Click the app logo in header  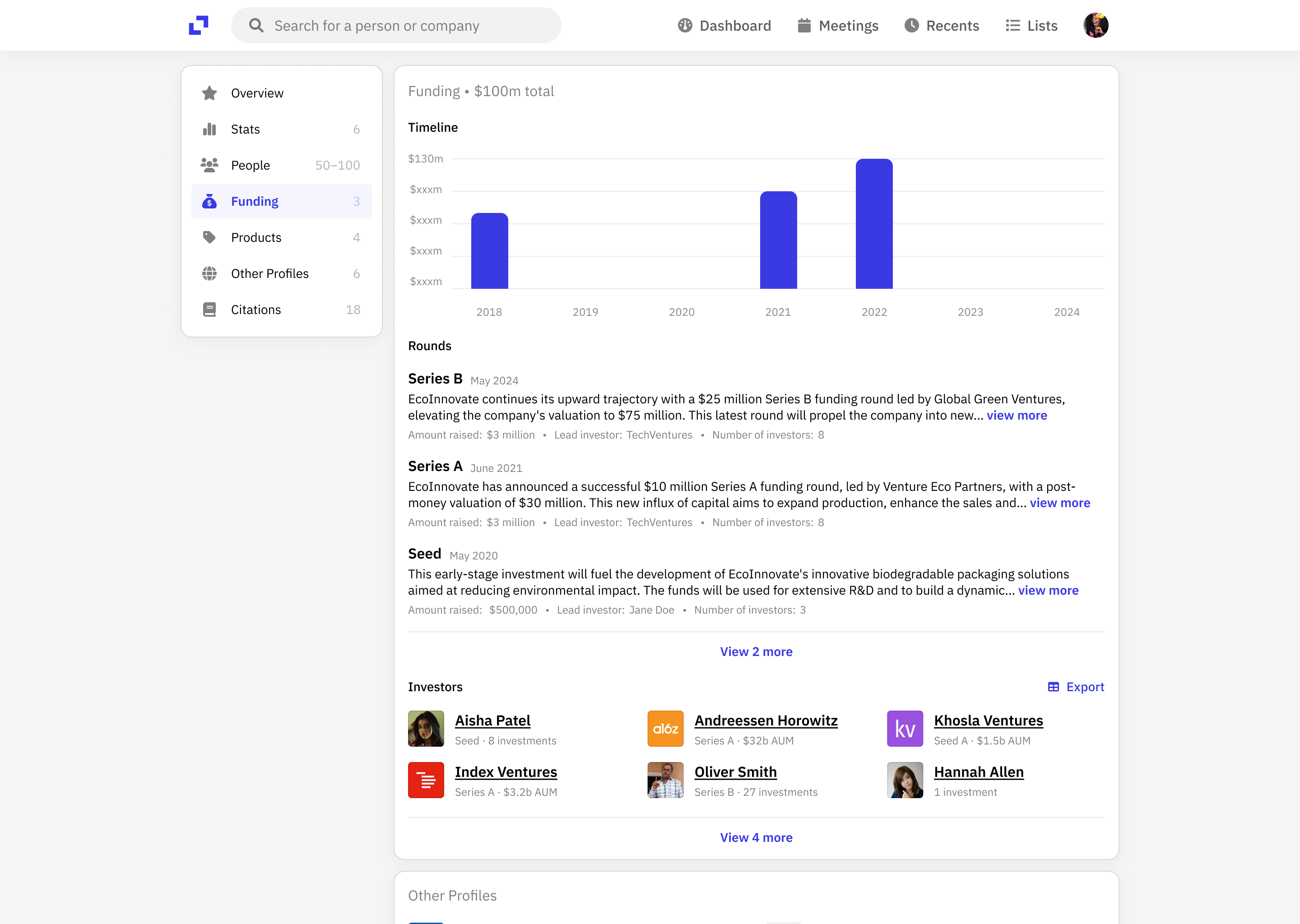pos(199,25)
